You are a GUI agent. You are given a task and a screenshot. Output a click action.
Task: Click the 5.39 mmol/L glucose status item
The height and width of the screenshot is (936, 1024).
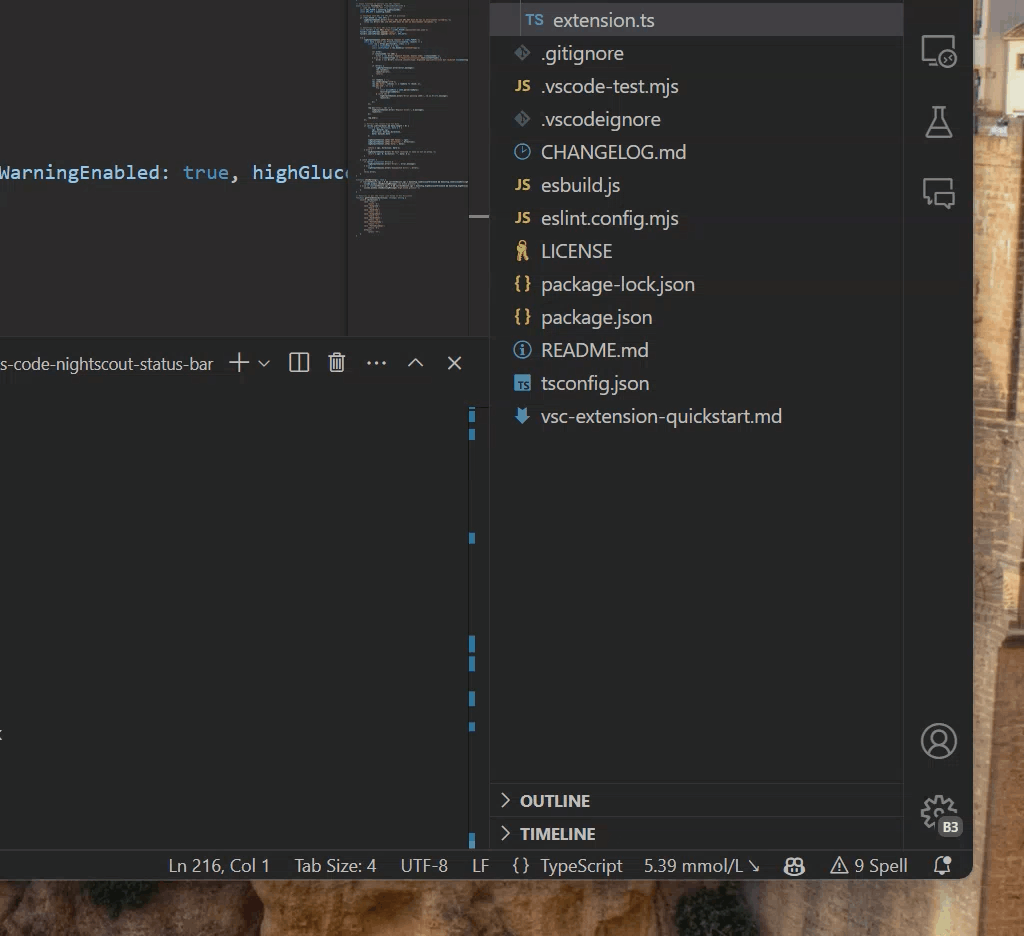pos(701,865)
